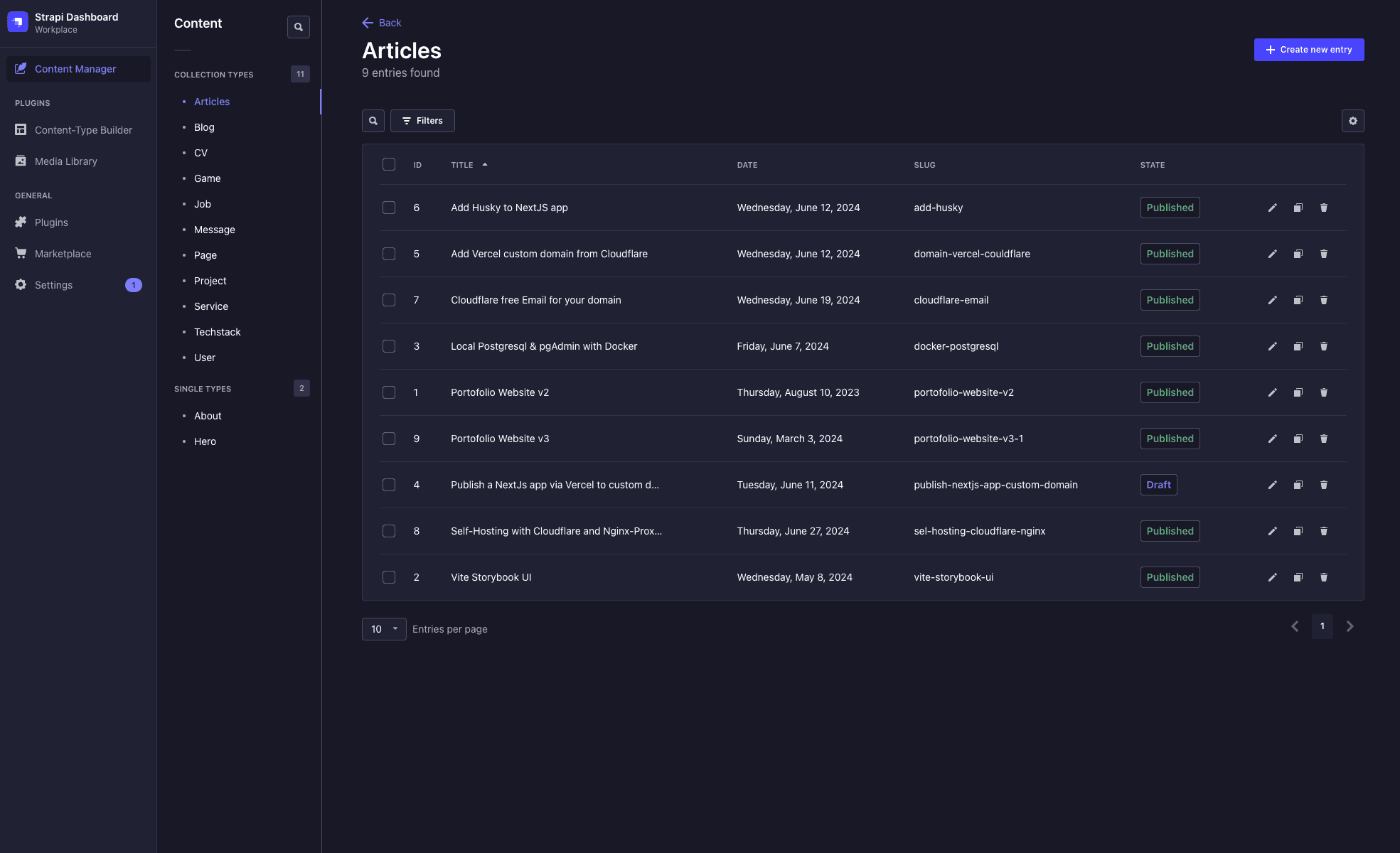Open Settings from the sidebar
The height and width of the screenshot is (853, 1400).
tap(53, 284)
